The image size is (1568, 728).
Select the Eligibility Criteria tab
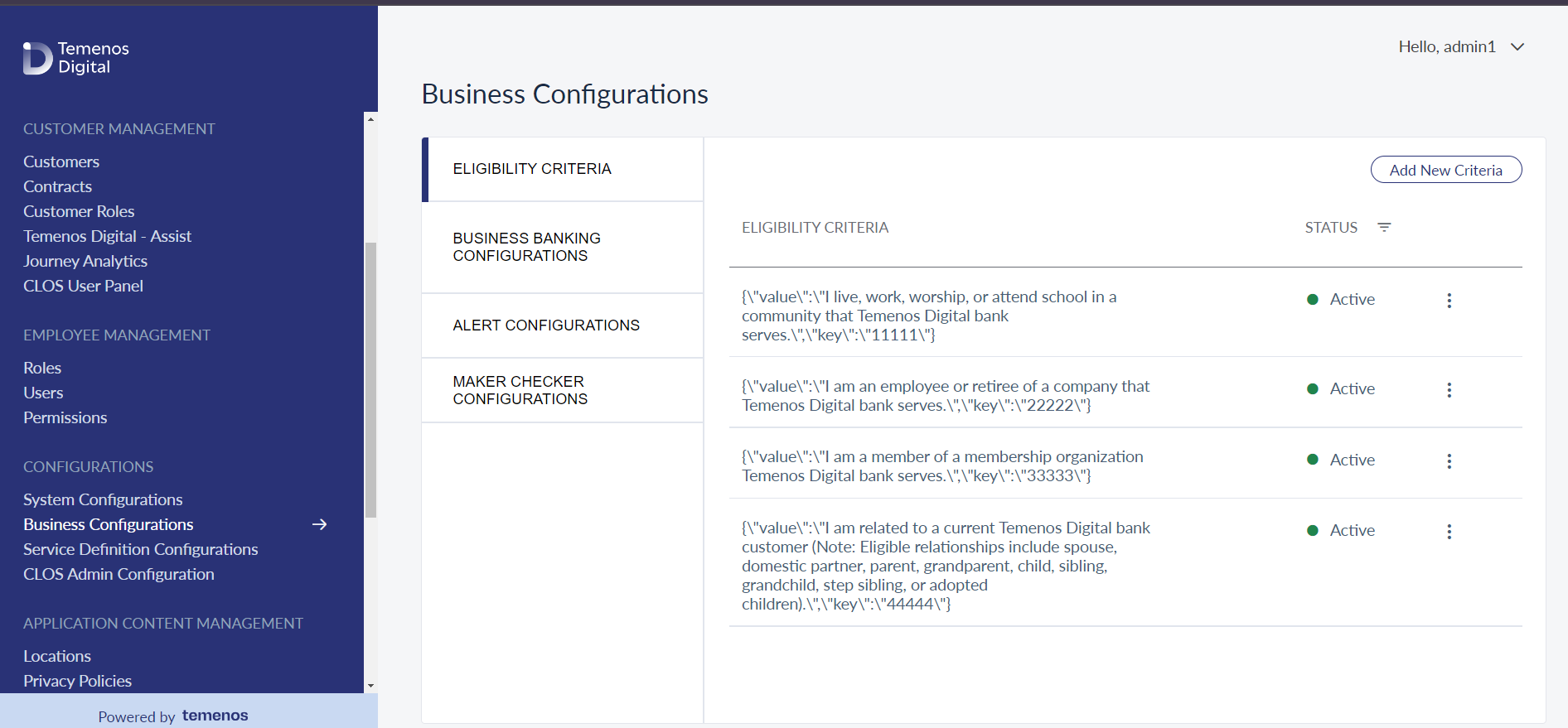pos(563,169)
